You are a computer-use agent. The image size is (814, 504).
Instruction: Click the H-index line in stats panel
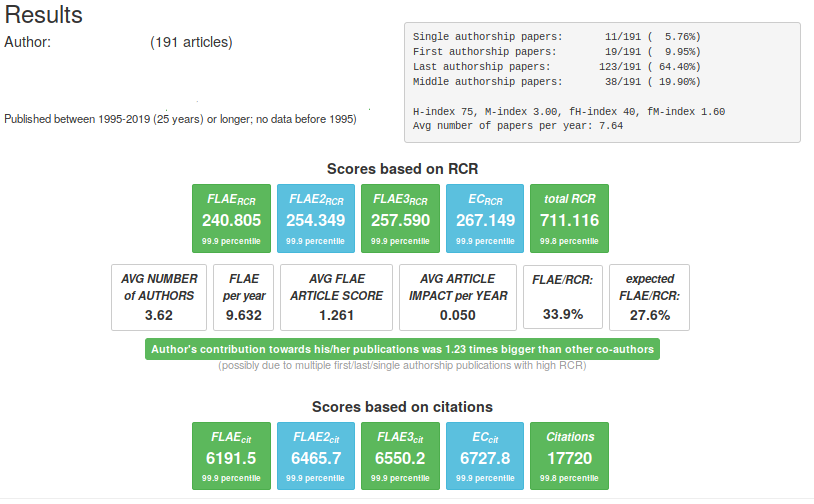[568, 112]
